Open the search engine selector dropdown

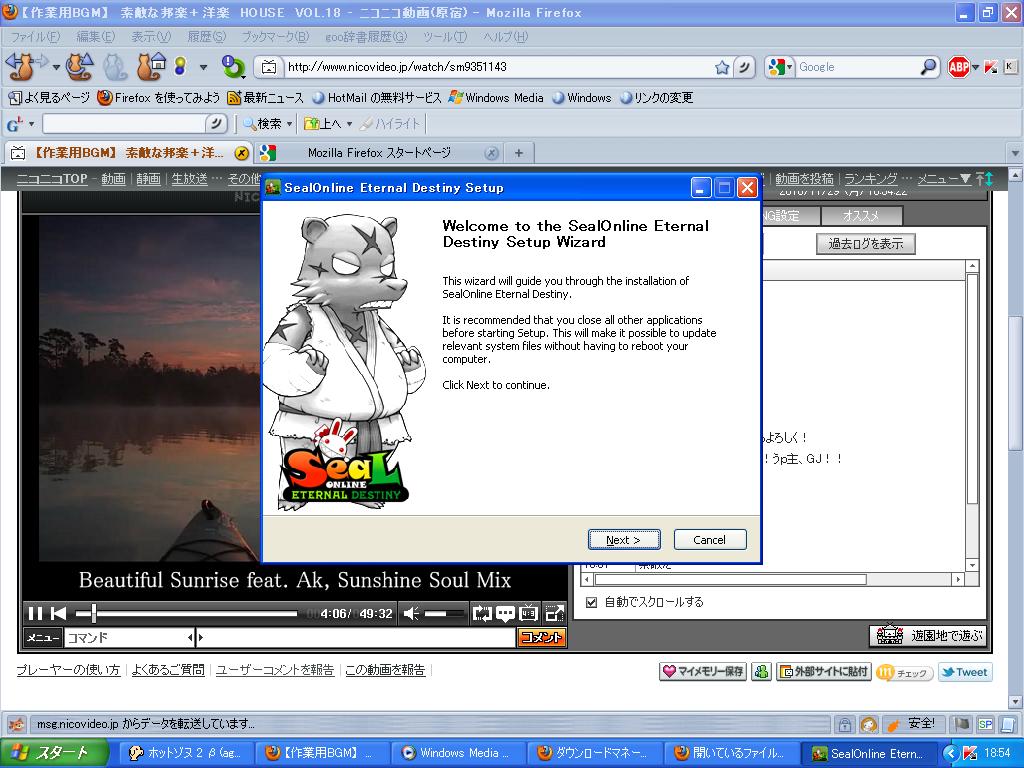(x=781, y=67)
